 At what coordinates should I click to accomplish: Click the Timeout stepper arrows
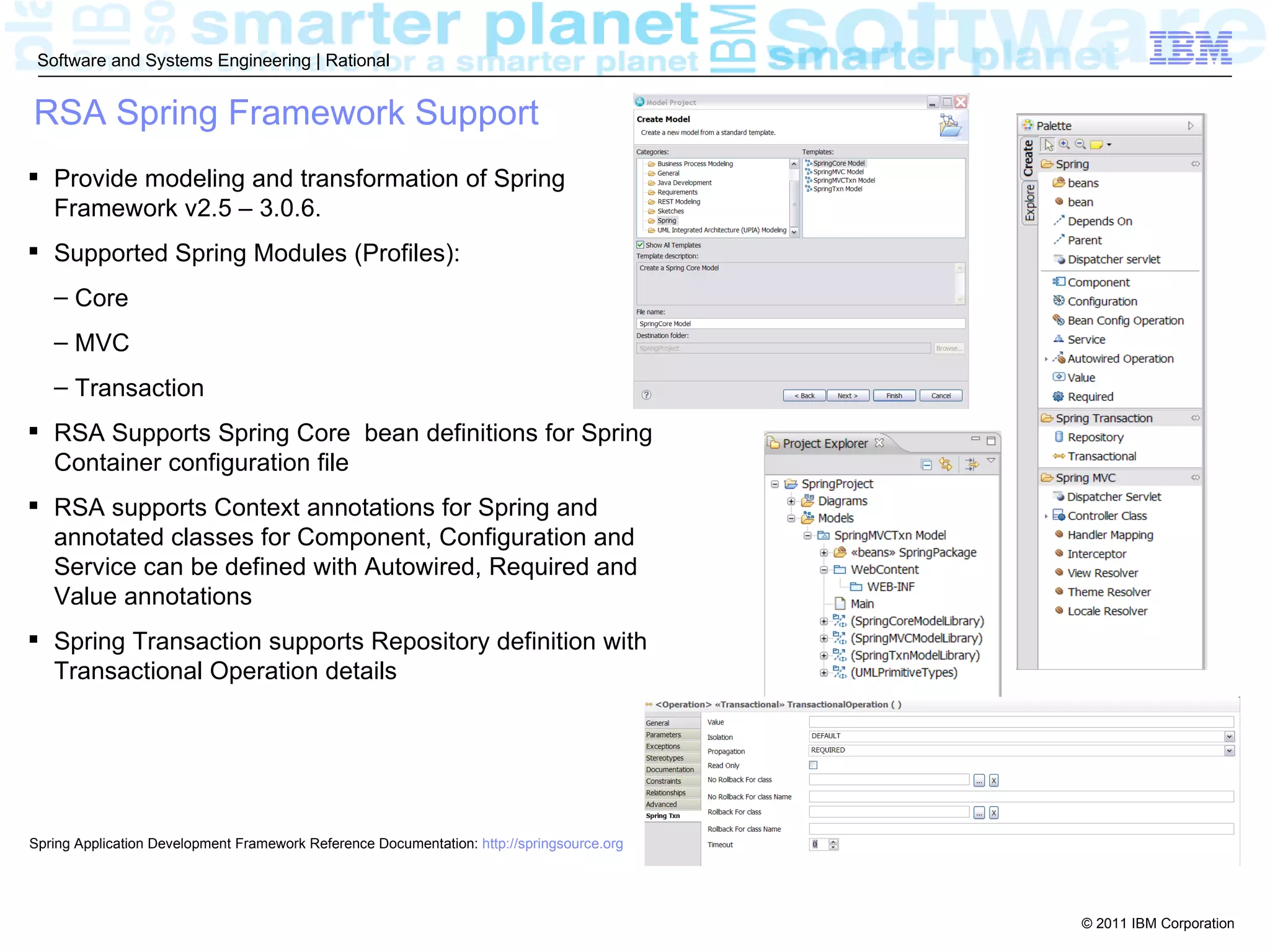pos(833,844)
